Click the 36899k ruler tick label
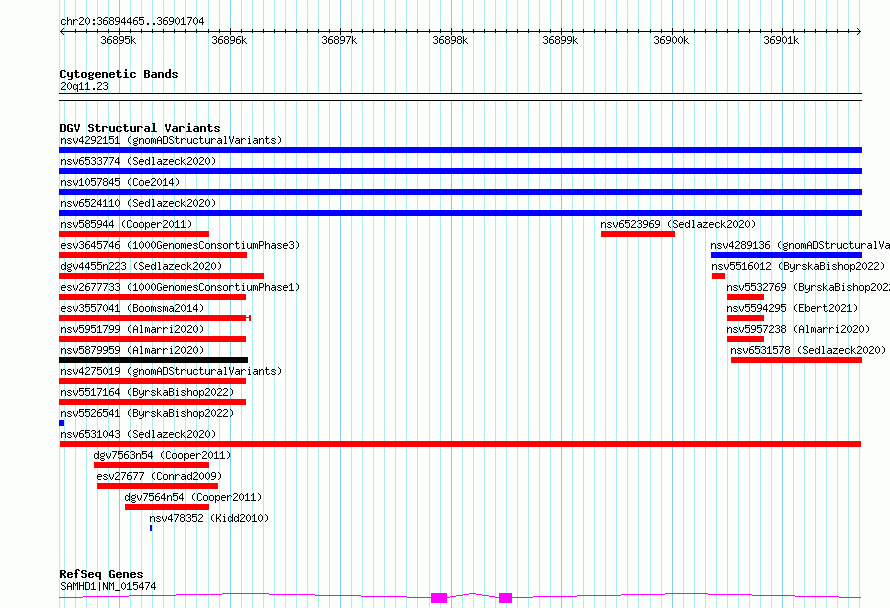 coord(560,40)
